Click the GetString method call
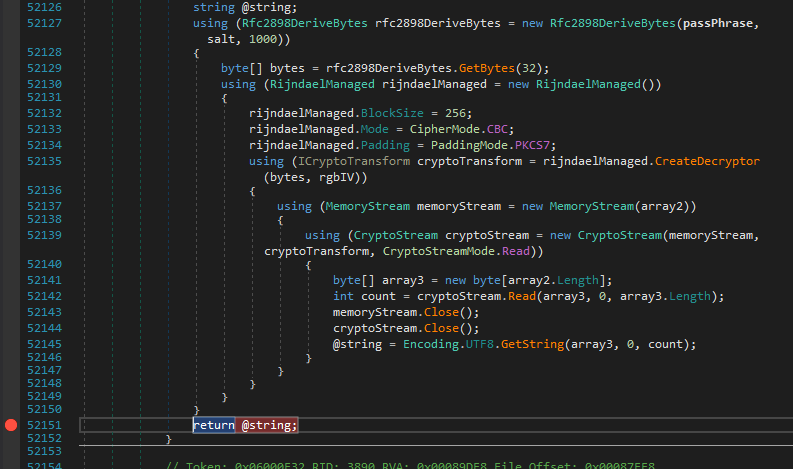Image resolution: width=793 pixels, height=469 pixels. pos(533,345)
